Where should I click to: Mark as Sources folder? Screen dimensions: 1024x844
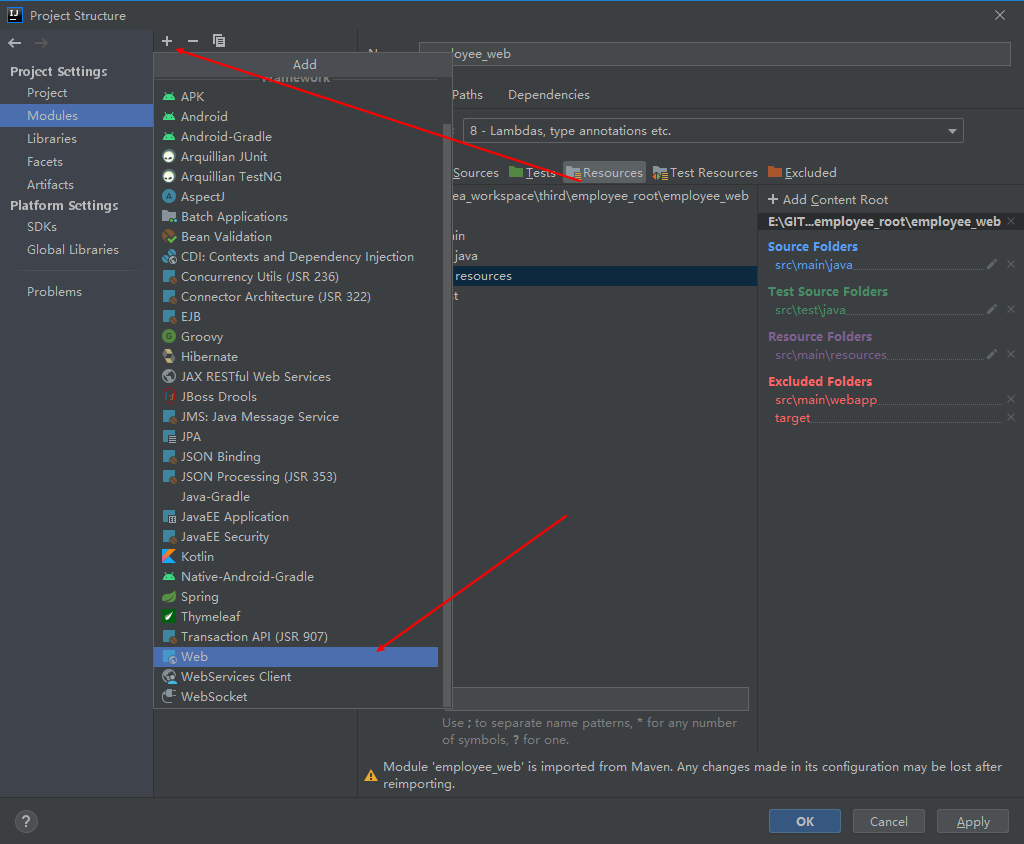(x=475, y=172)
